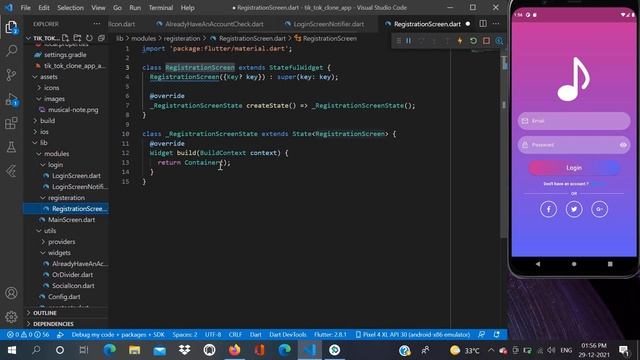Open the Search view in activity bar
Image resolution: width=640 pixels, height=360 pixels.
tap(11, 51)
